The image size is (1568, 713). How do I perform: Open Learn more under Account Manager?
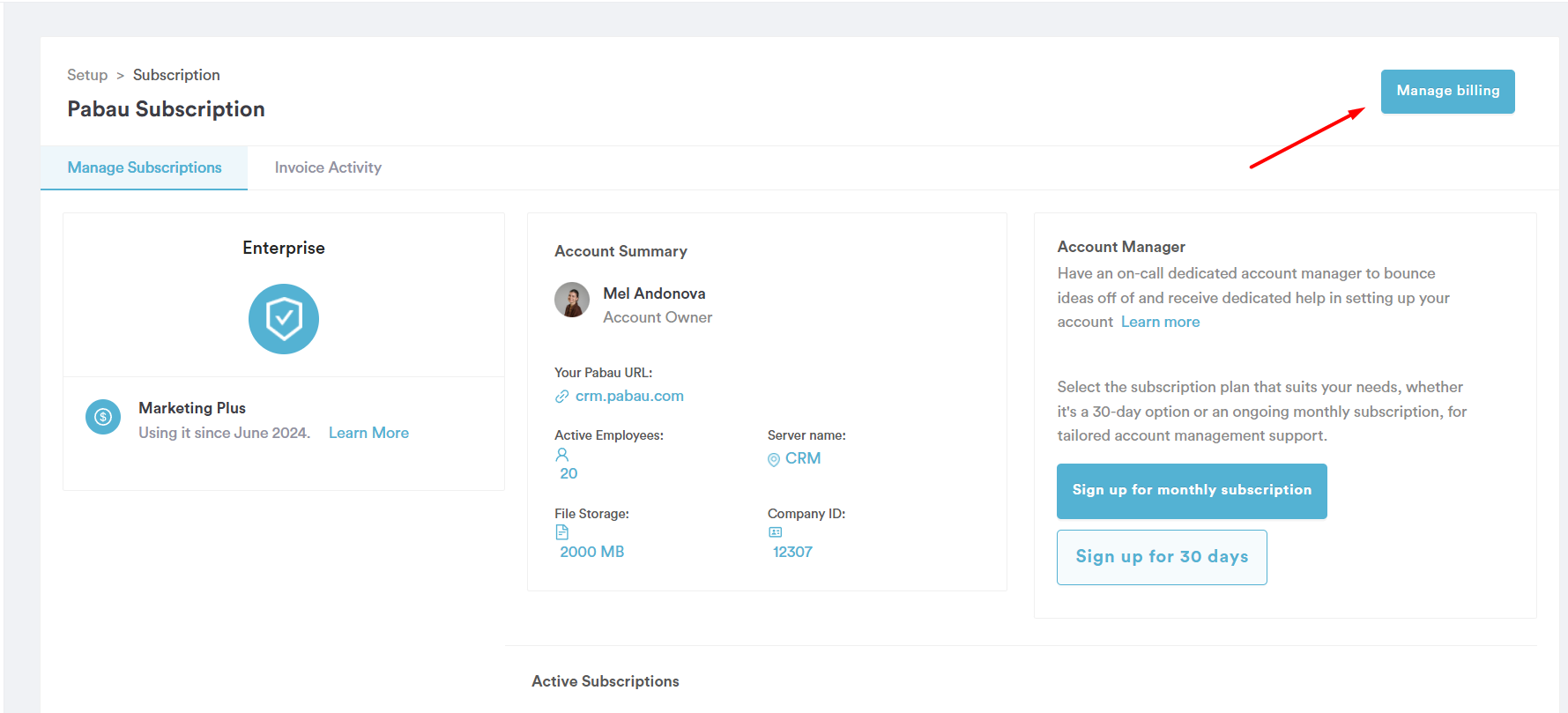pos(1160,322)
